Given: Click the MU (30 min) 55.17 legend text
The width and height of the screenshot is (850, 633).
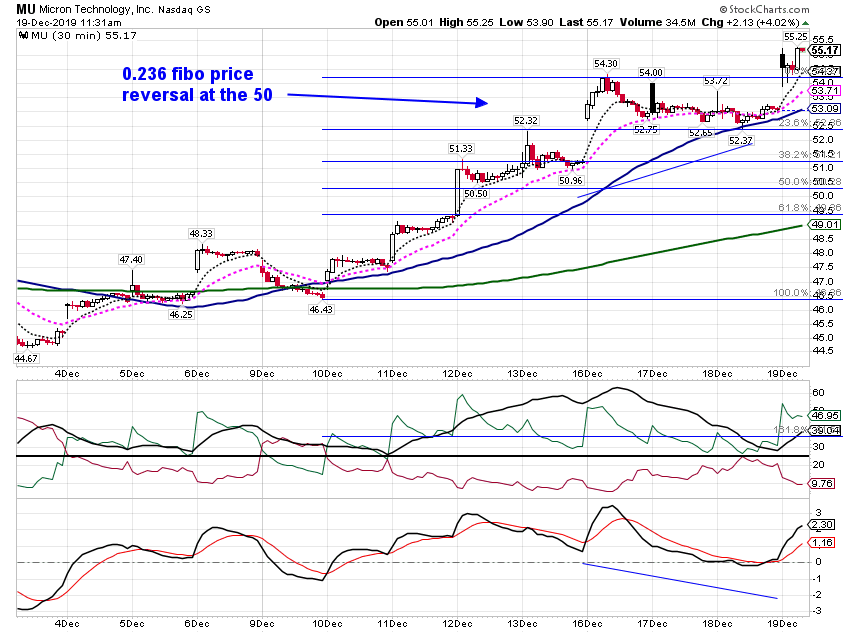Looking at the screenshot, I should 84,36.
